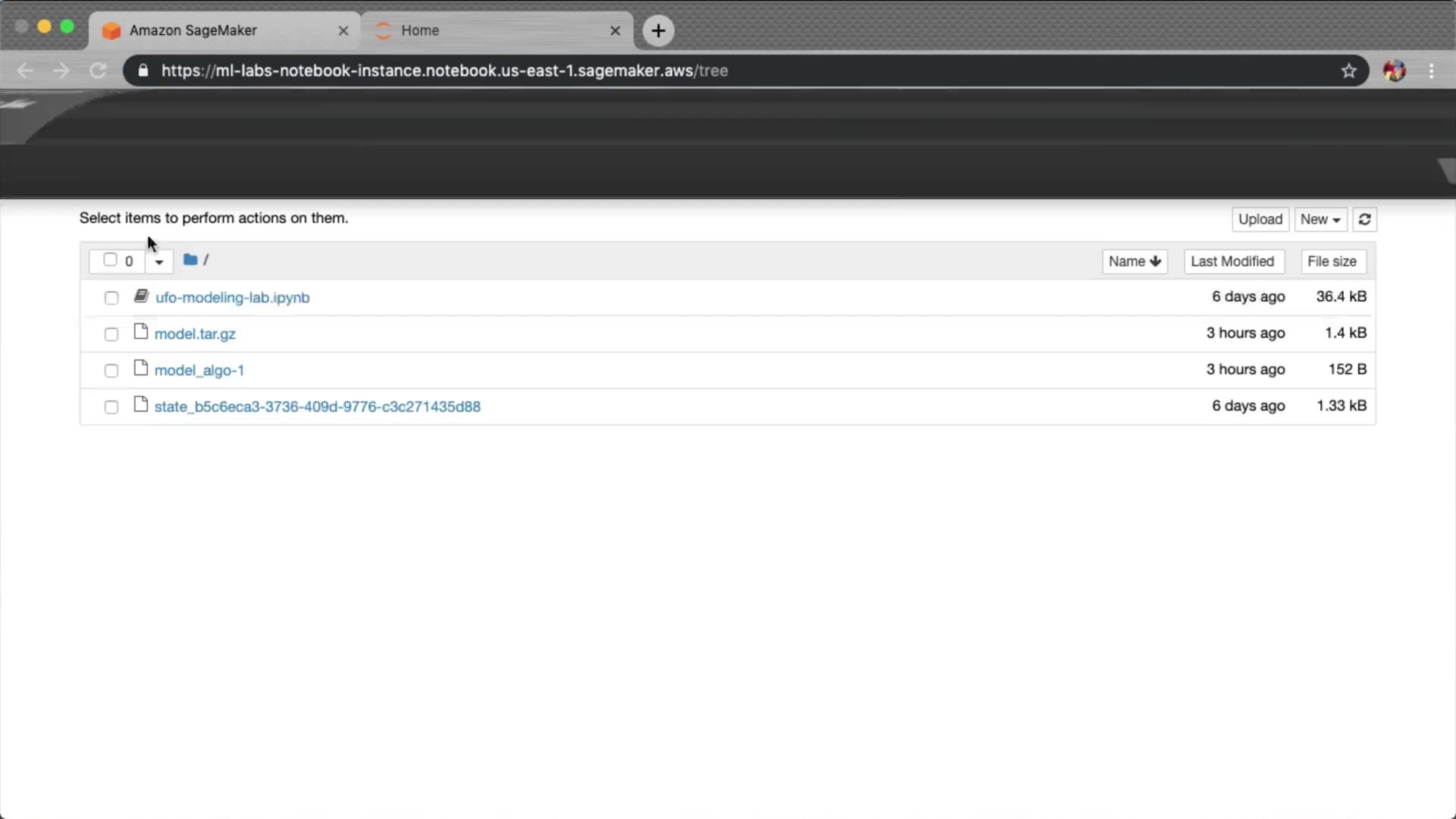1456x819 pixels.
Task: Open the state_b5c6eca3 file link
Action: point(317,406)
